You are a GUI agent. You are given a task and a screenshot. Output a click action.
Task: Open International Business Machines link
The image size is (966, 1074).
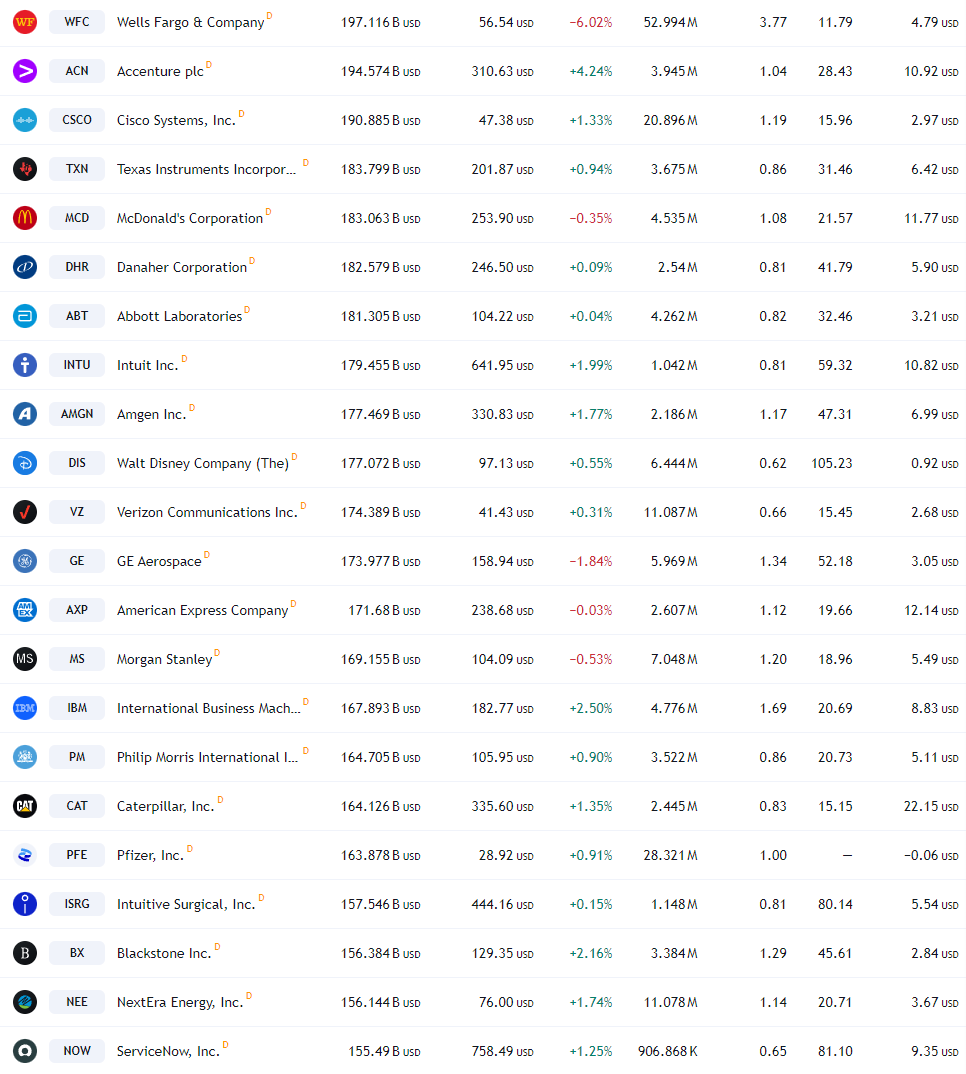tap(208, 708)
